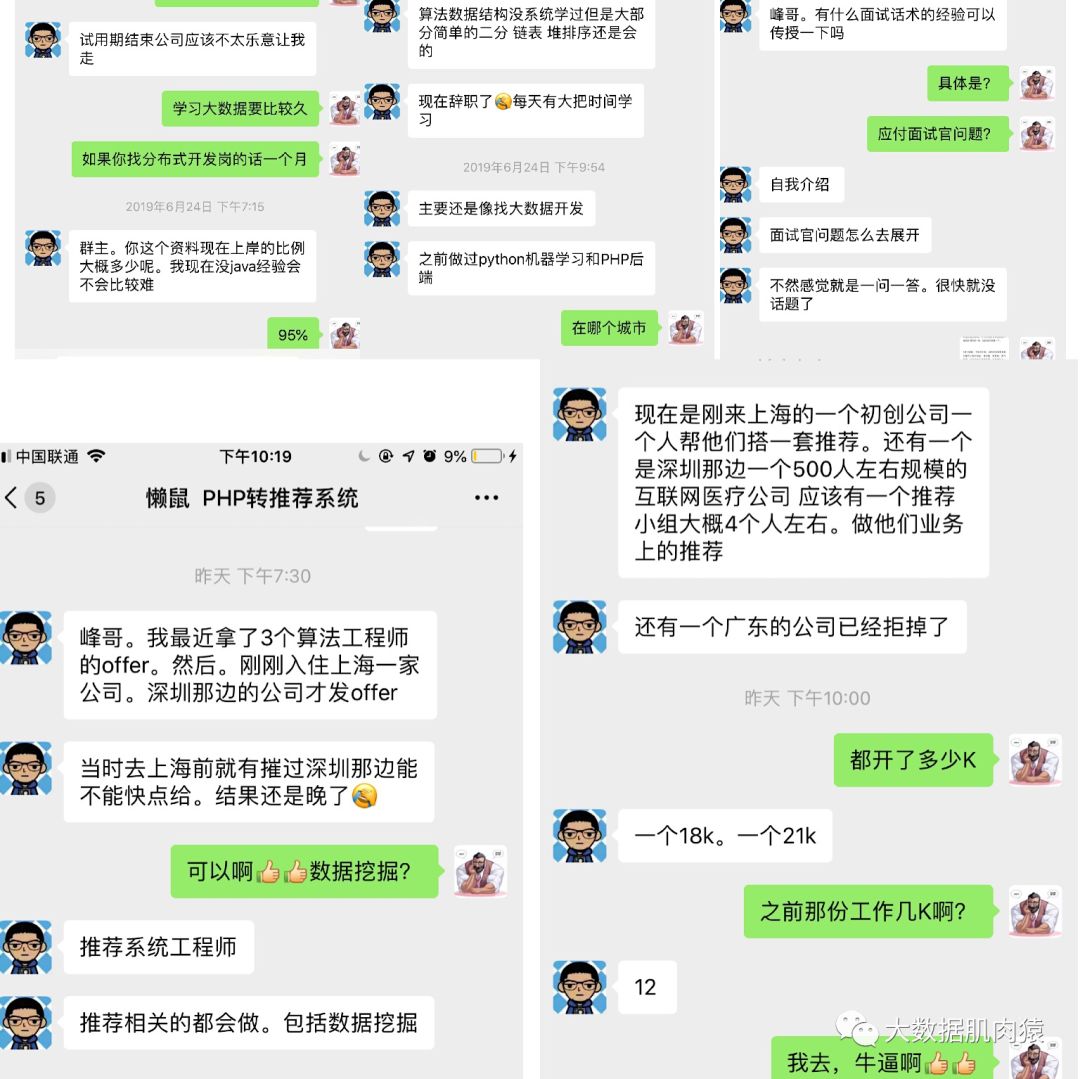Tap the location arrow status icon
1080x1079 pixels.
pyautogui.click(x=408, y=456)
